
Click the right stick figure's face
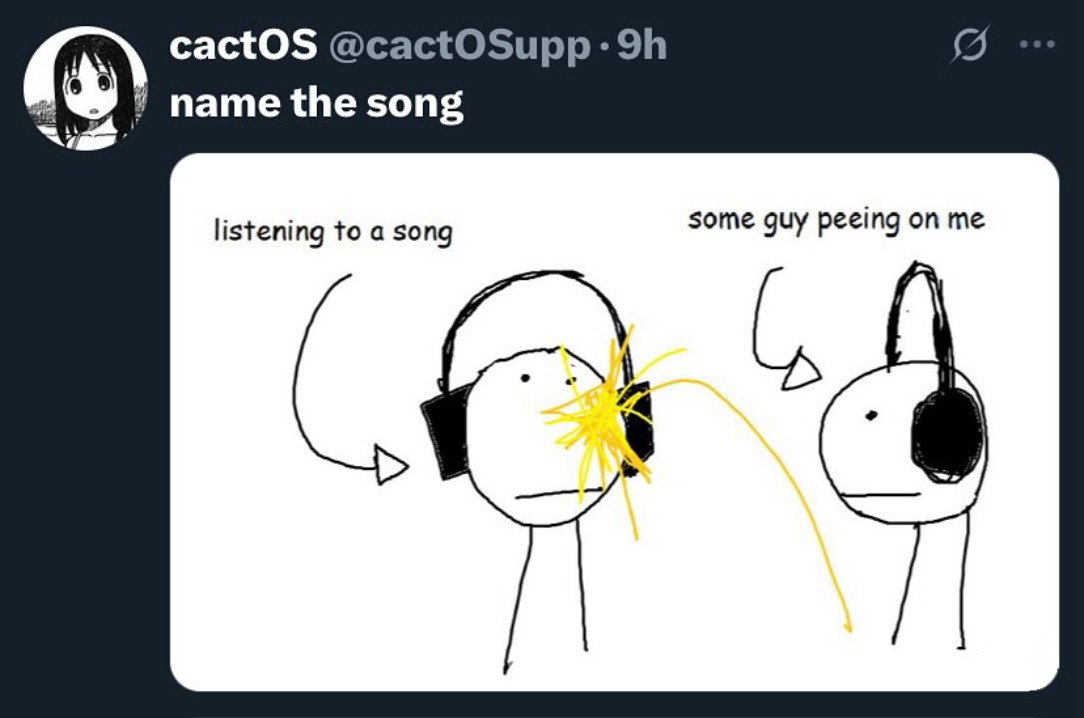coord(892,442)
